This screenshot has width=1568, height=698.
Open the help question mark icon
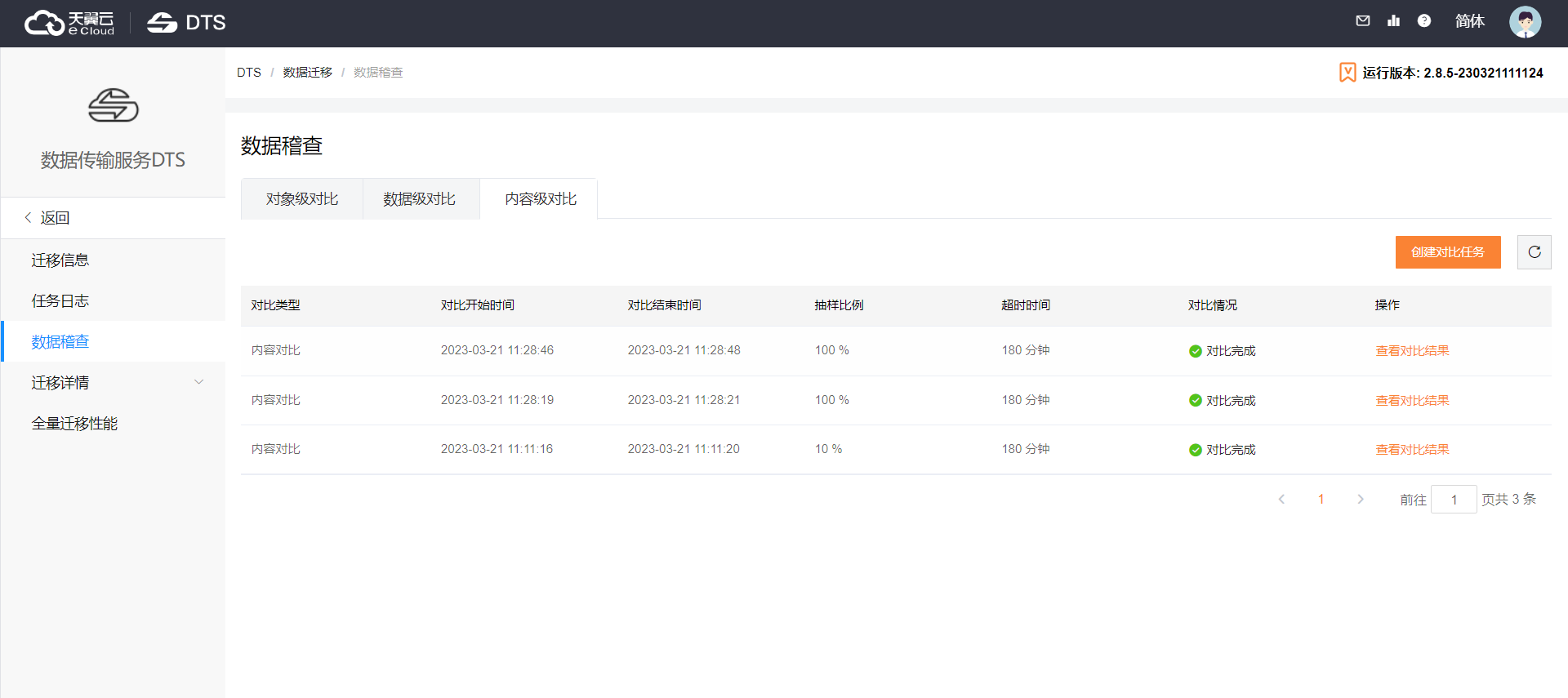pos(1423,21)
